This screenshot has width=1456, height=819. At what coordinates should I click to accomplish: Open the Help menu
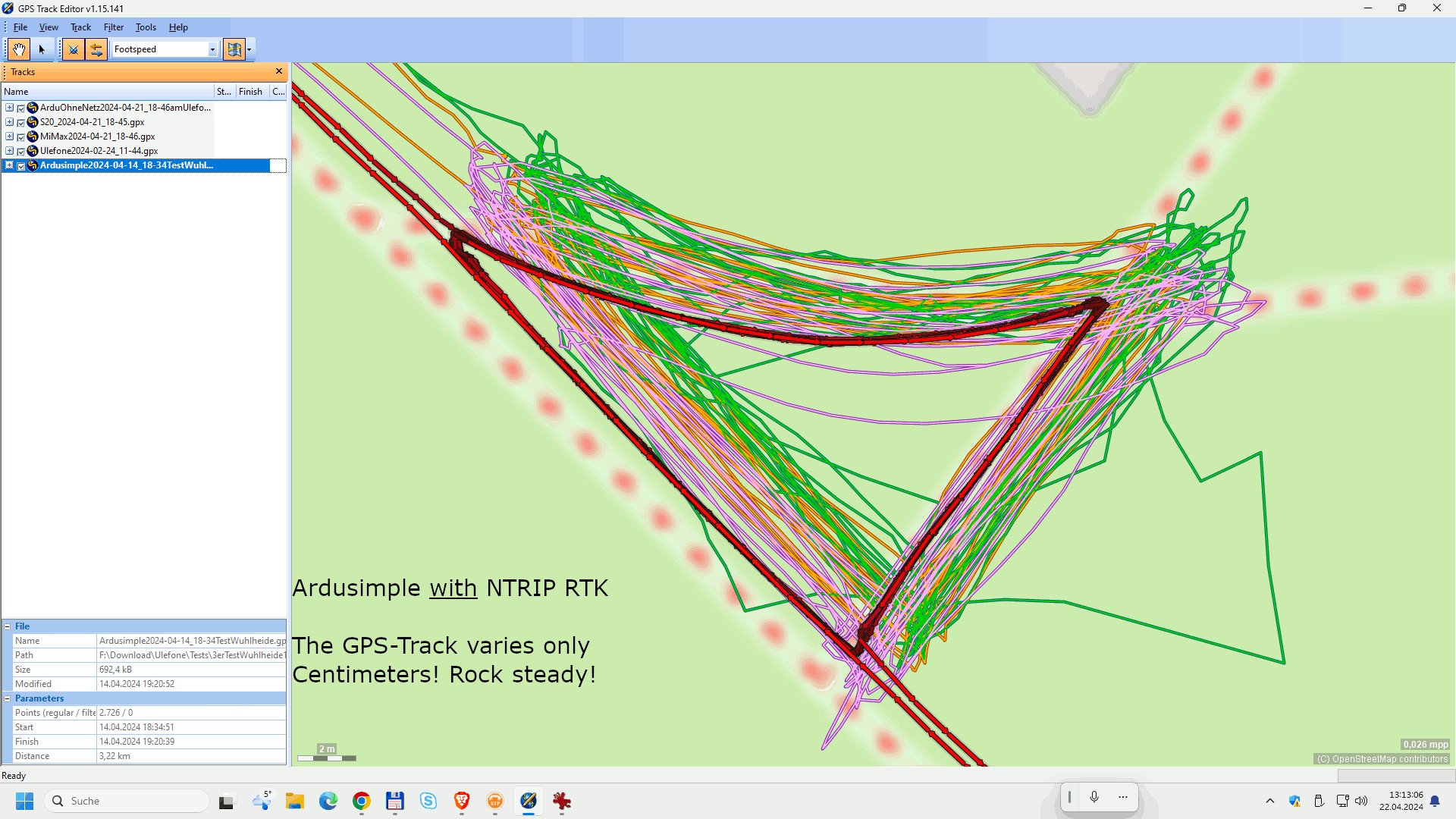coord(178,27)
